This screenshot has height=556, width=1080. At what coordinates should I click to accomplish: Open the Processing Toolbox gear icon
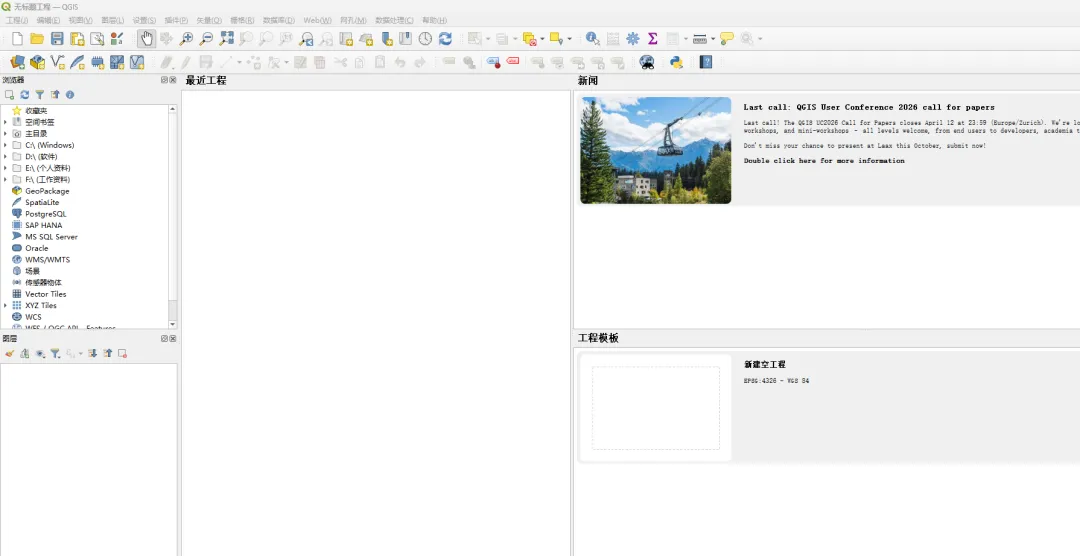pos(632,39)
